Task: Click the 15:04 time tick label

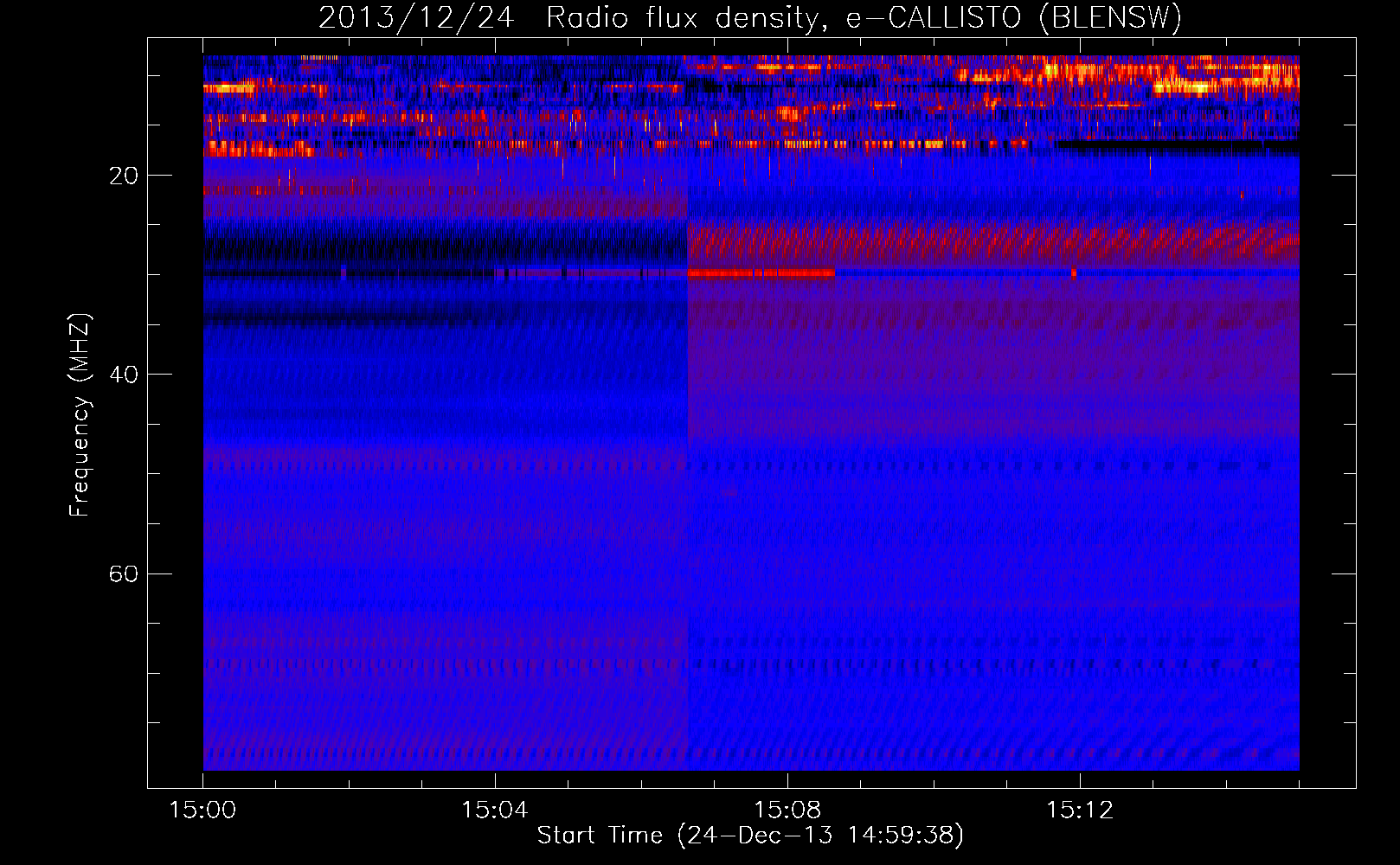Action: 495,811
